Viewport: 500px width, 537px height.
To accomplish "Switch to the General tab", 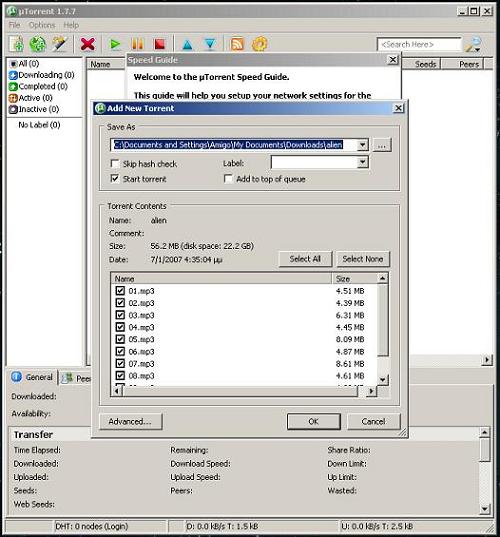I will click(32, 377).
